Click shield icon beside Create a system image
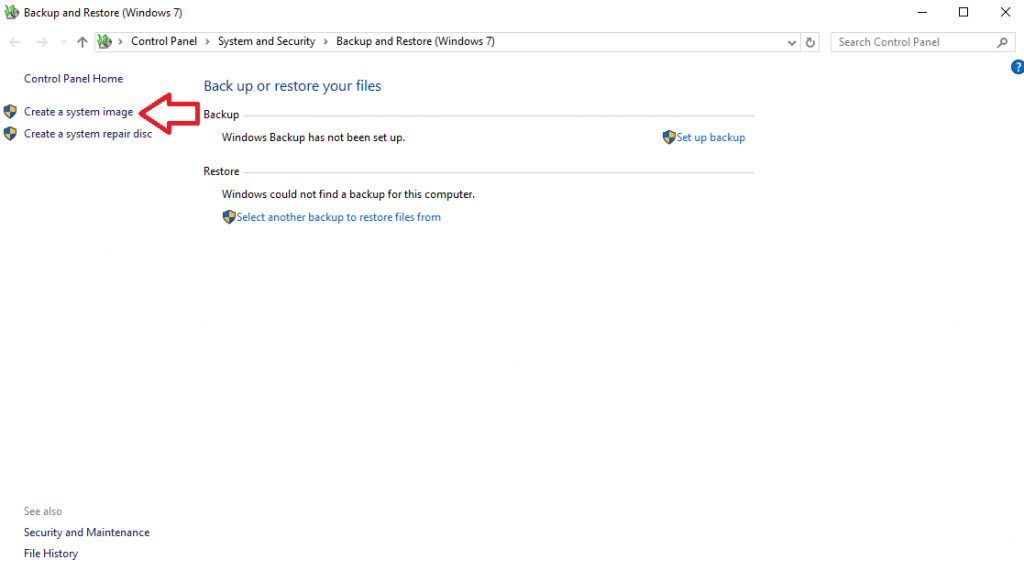This screenshot has width=1024, height=571. tap(10, 112)
